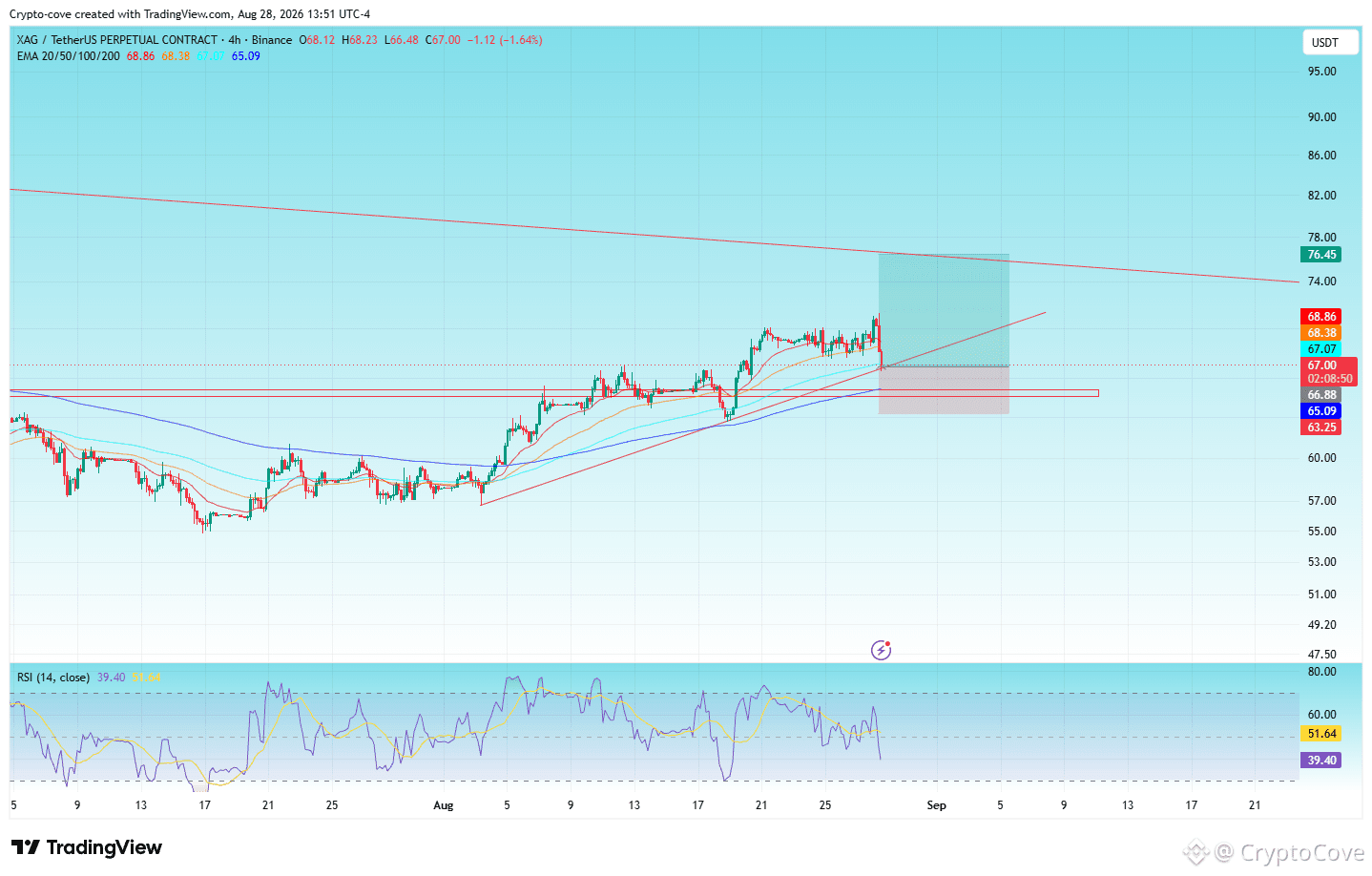This screenshot has height=876, width=1372.
Task: Click the 82.00 price axis label
Action: 1321,196
